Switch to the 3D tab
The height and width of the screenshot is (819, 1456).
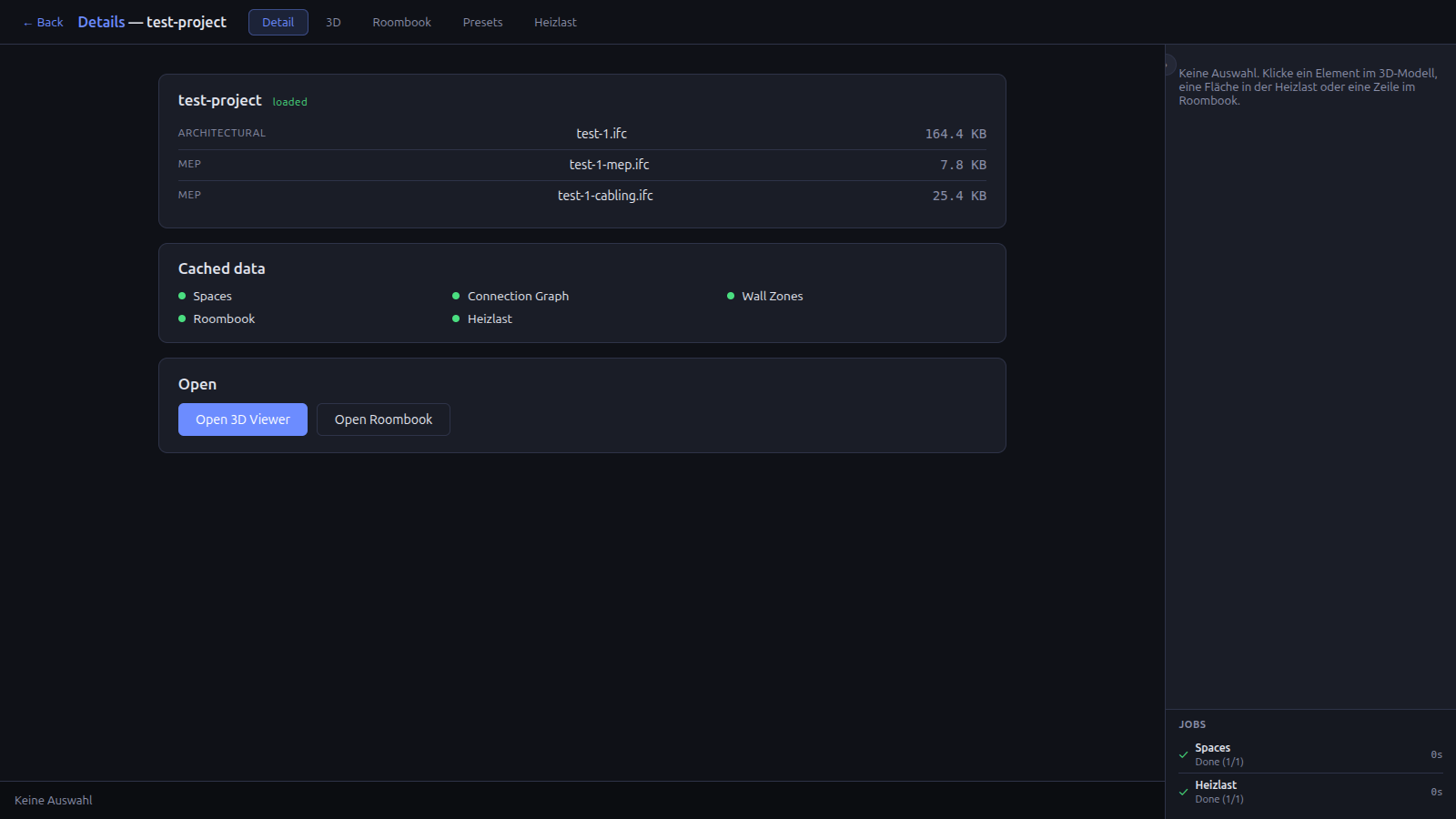click(x=333, y=22)
